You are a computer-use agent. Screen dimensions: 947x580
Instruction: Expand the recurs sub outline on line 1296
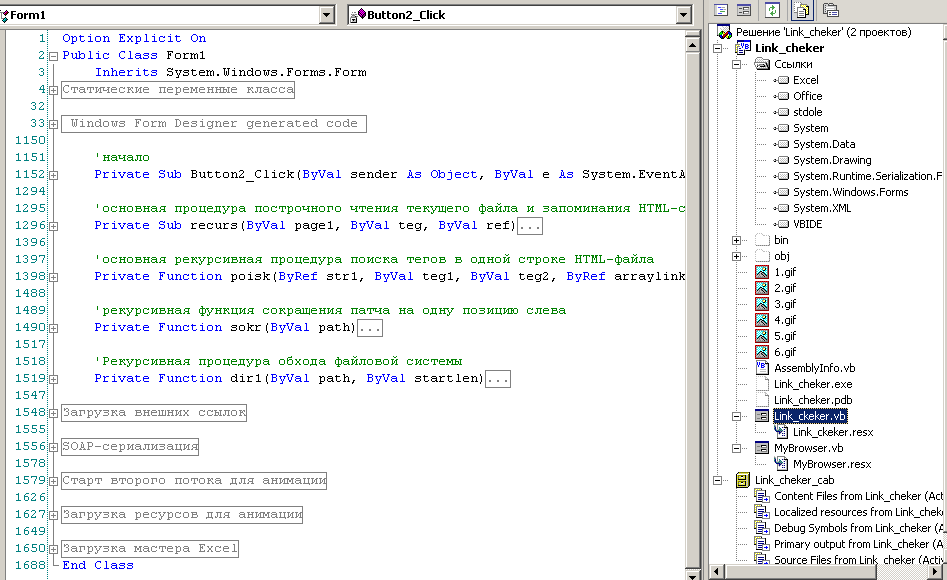(x=53, y=226)
